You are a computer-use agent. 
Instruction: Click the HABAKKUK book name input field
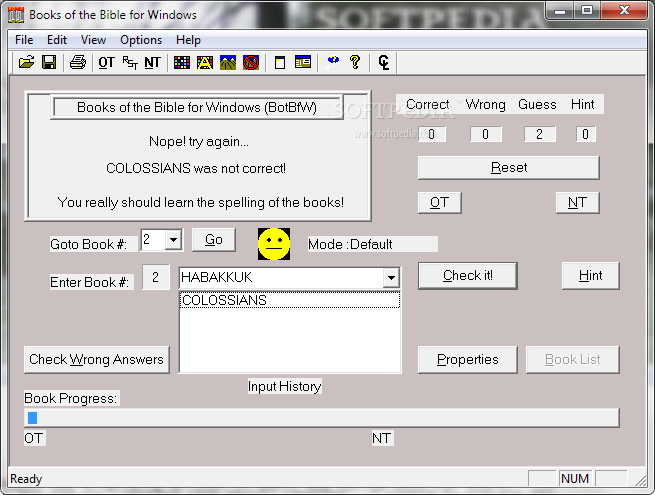[x=281, y=278]
